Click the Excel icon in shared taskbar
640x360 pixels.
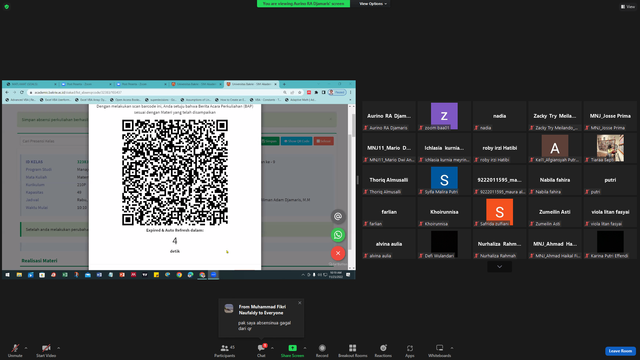(x=65, y=275)
